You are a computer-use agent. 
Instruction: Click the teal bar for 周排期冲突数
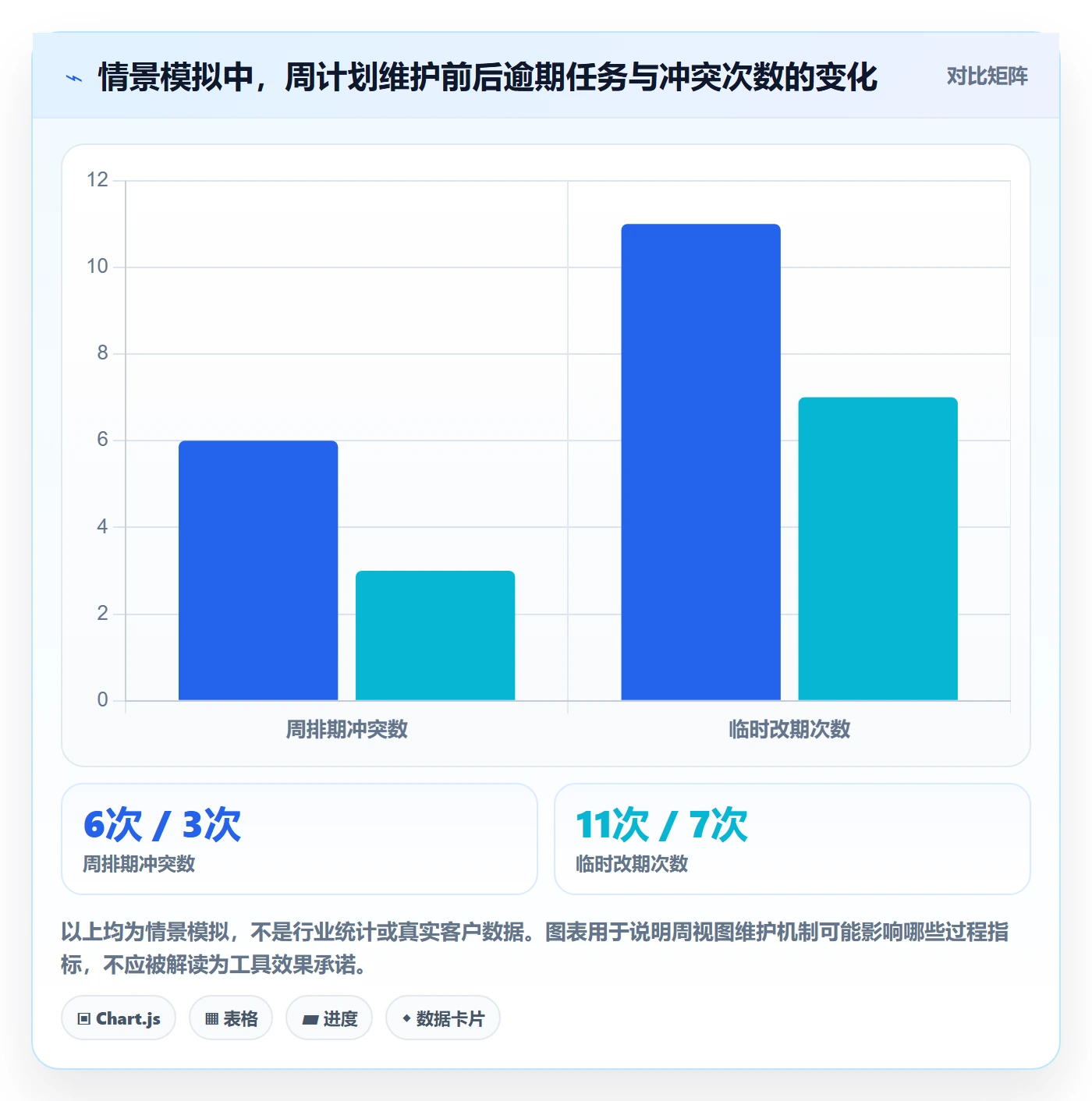pyautogui.click(x=435, y=635)
